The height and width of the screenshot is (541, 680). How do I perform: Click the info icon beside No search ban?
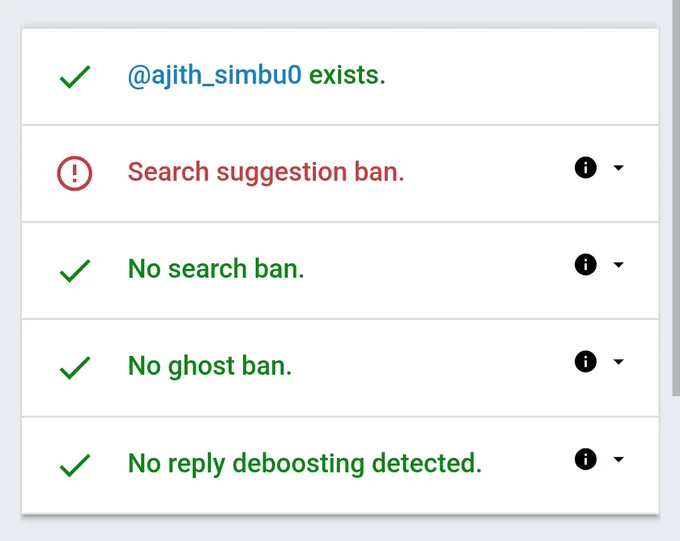(585, 265)
